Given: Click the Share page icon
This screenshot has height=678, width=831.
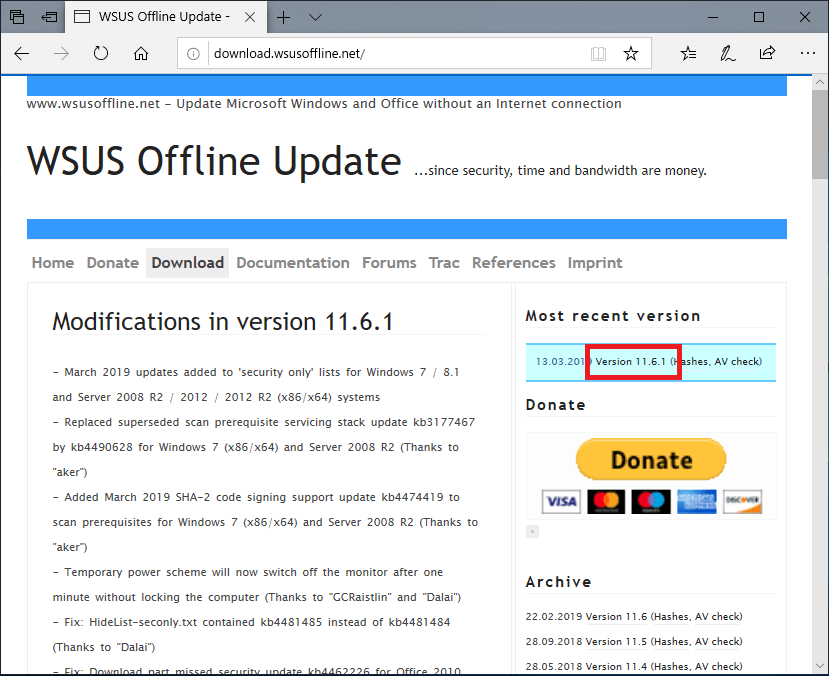Looking at the screenshot, I should pyautogui.click(x=767, y=53).
